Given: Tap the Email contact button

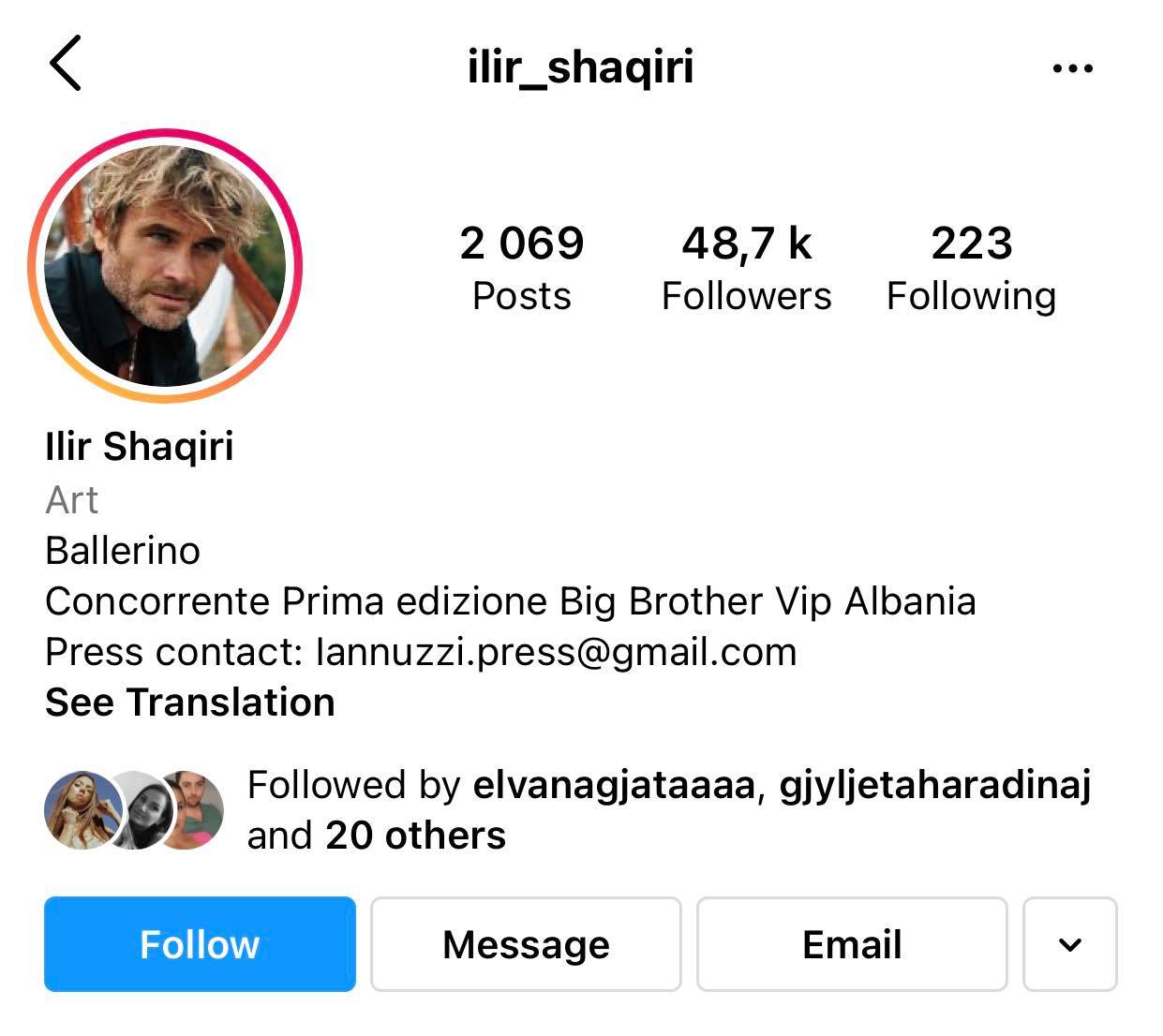Looking at the screenshot, I should pyautogui.click(x=852, y=944).
